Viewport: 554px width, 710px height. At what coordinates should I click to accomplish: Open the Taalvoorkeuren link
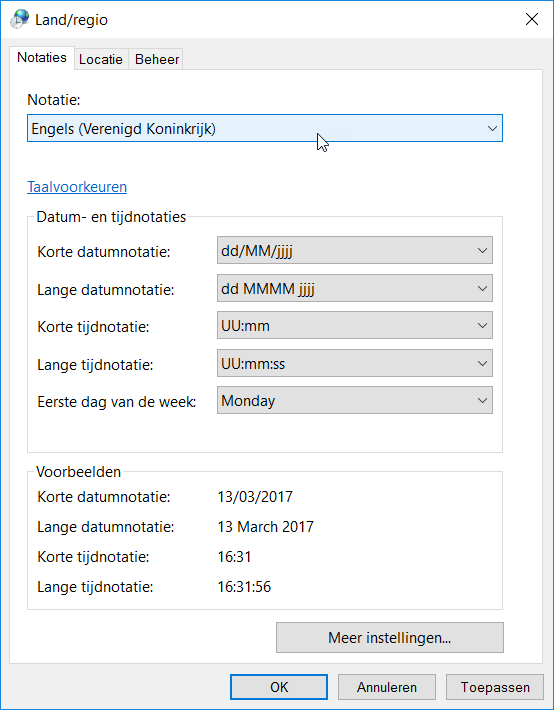point(77,187)
